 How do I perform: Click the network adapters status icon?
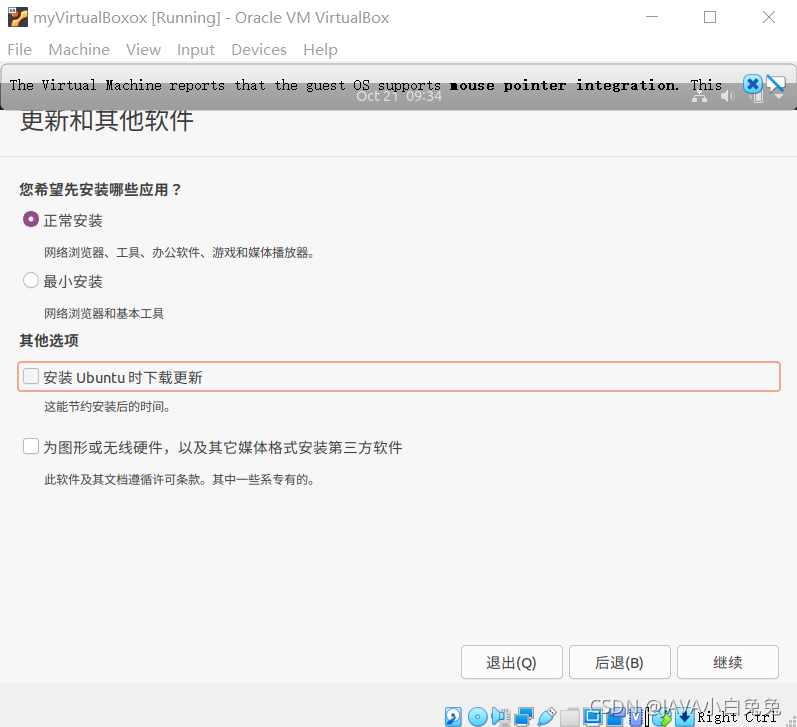tap(524, 716)
